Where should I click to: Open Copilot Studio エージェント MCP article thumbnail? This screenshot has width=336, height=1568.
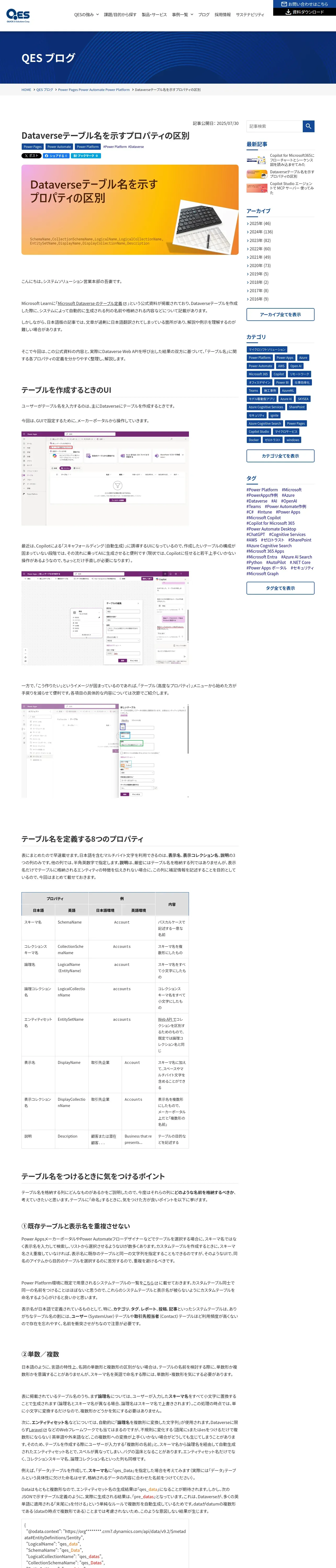click(x=257, y=188)
